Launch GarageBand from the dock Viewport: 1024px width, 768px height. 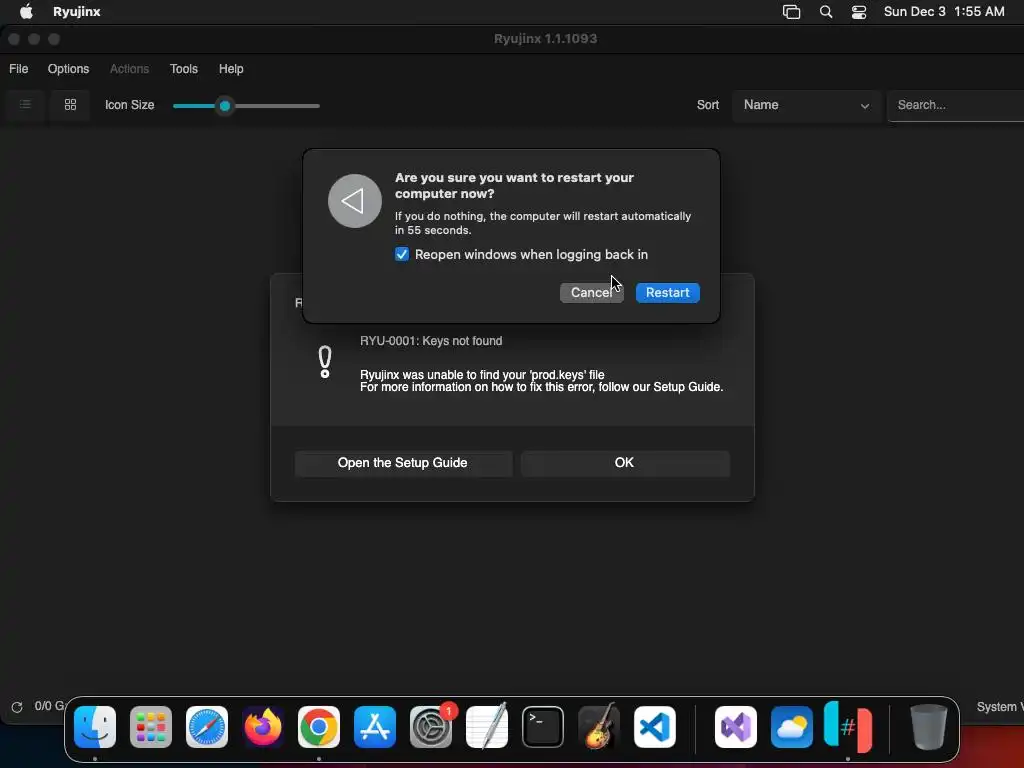[x=599, y=727]
